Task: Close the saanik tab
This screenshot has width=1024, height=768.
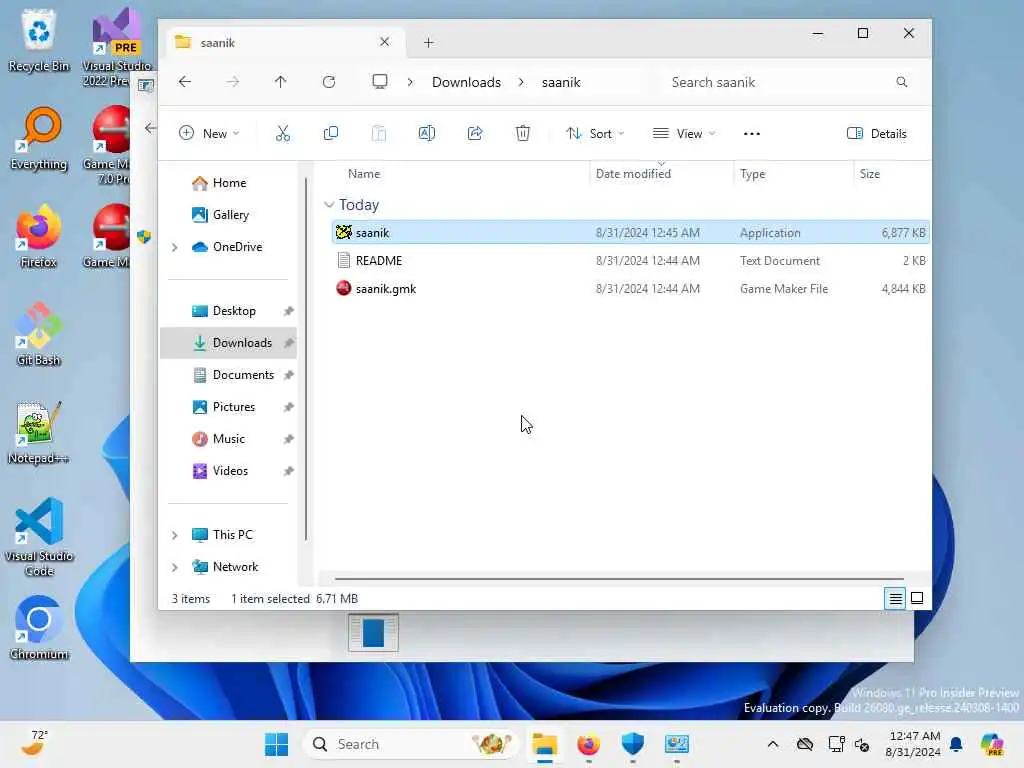Action: click(x=385, y=42)
